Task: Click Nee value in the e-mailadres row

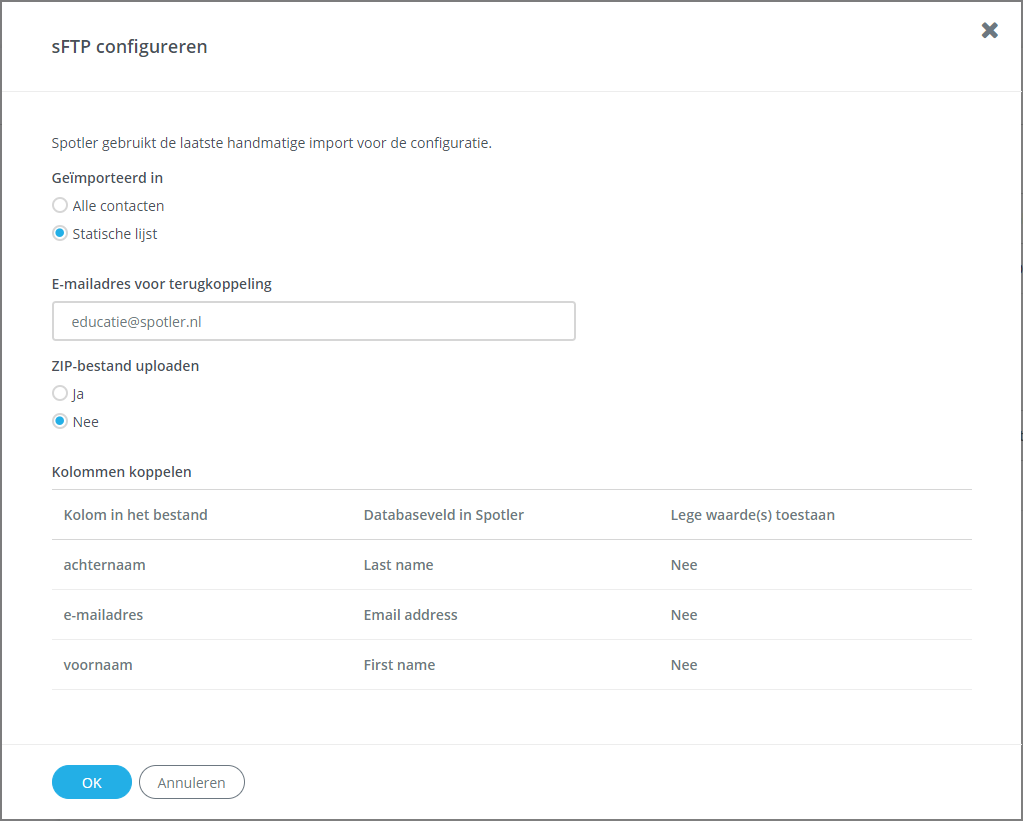Action: click(684, 615)
